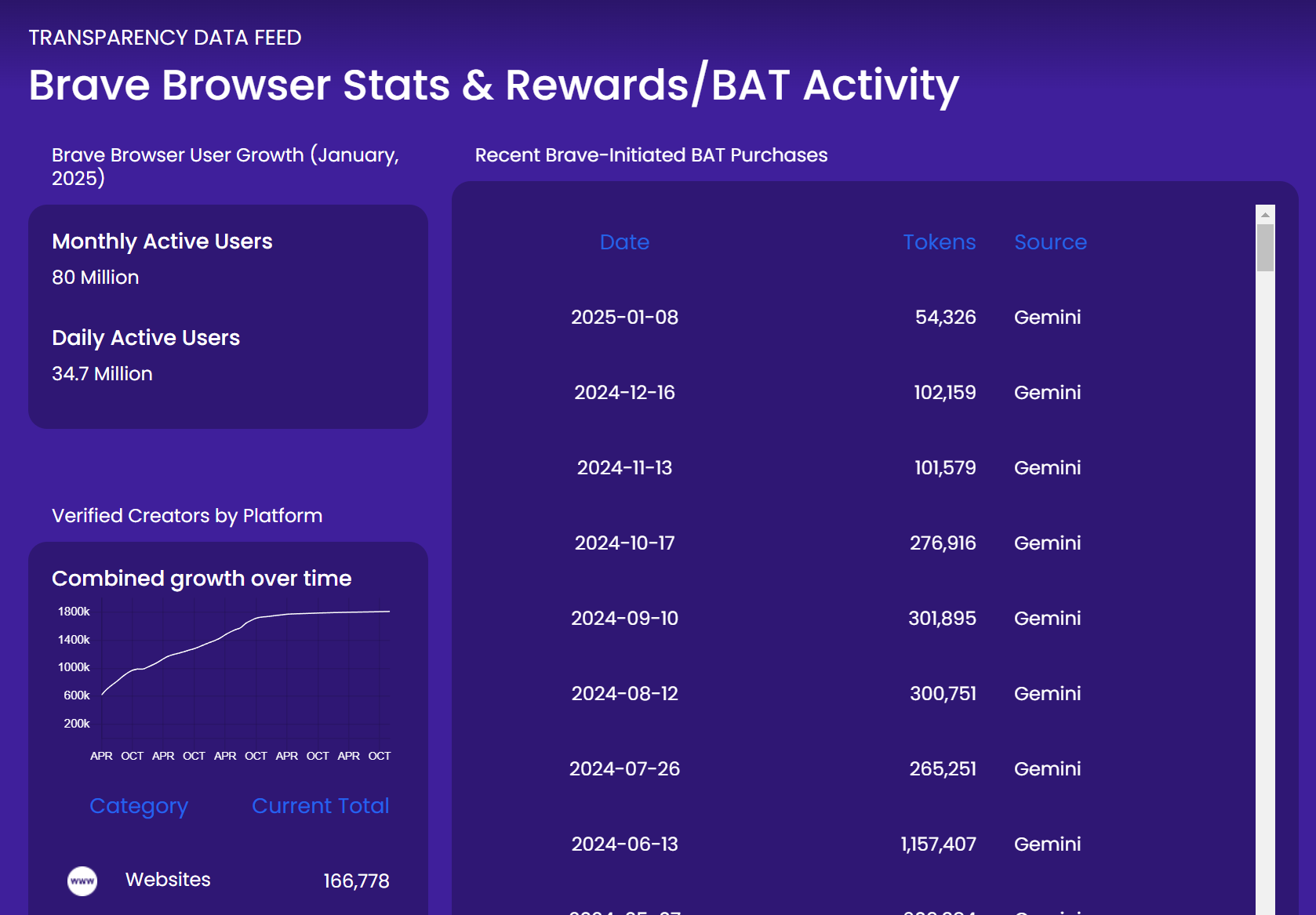Open the TRANSPARENCY DATA FEED heading
Screen dimensions: 1316x915
pyautogui.click(x=165, y=37)
